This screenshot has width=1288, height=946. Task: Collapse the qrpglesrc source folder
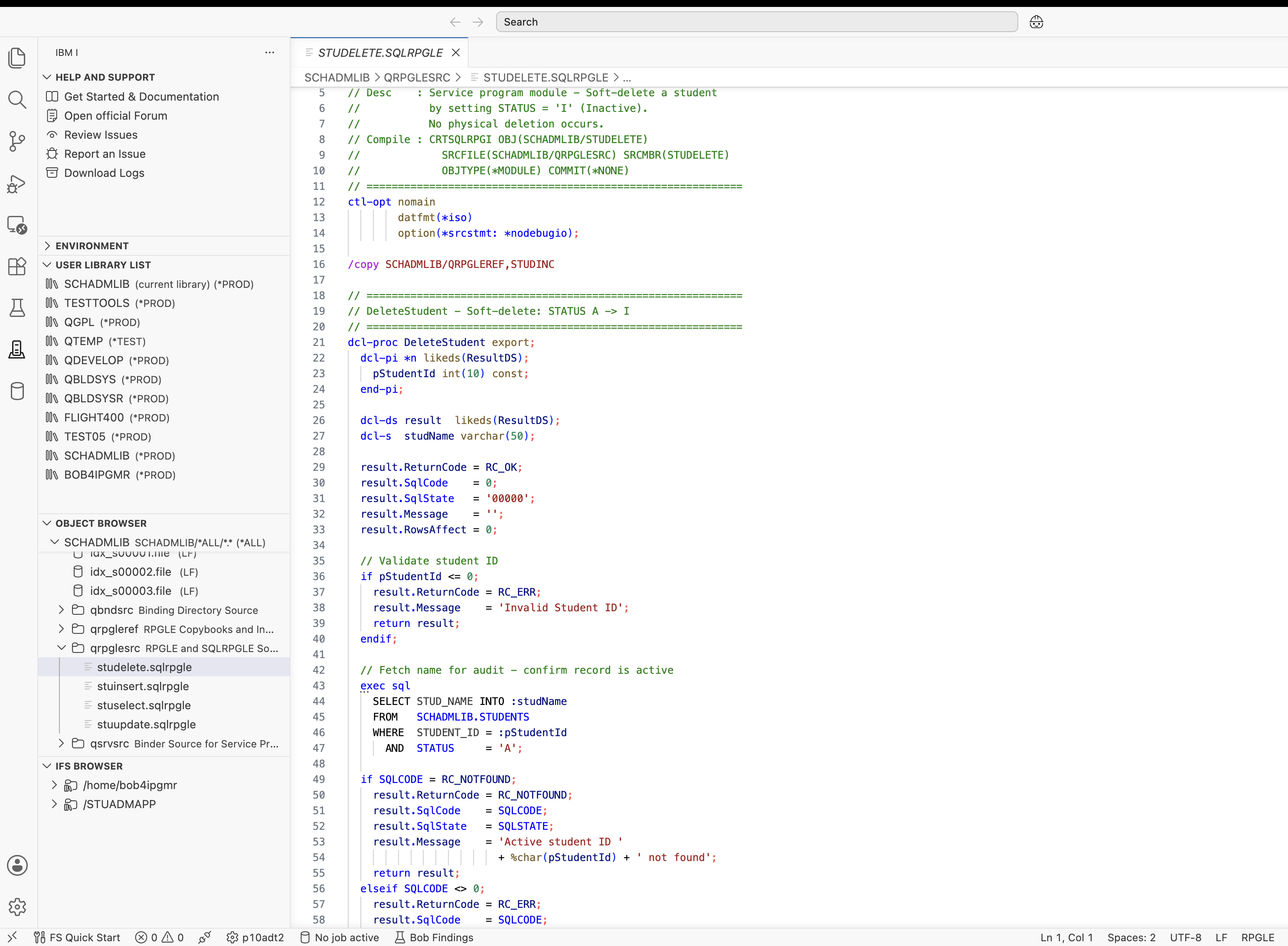click(61, 648)
